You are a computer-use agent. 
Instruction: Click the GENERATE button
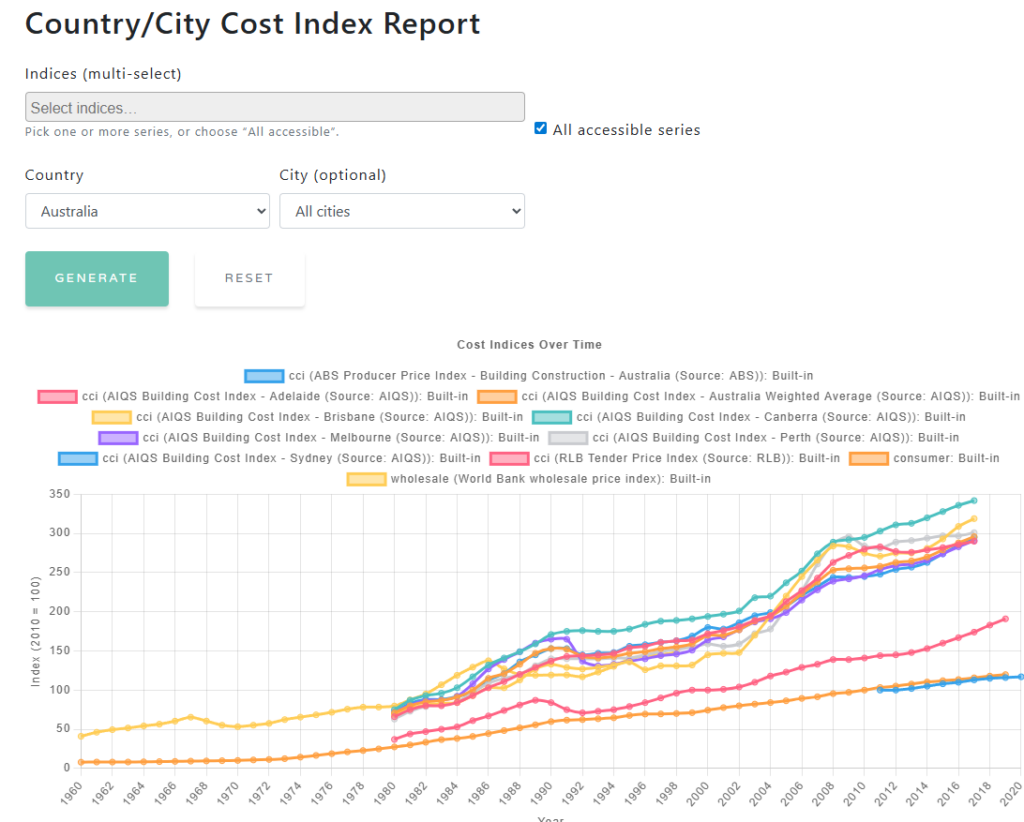tap(96, 278)
